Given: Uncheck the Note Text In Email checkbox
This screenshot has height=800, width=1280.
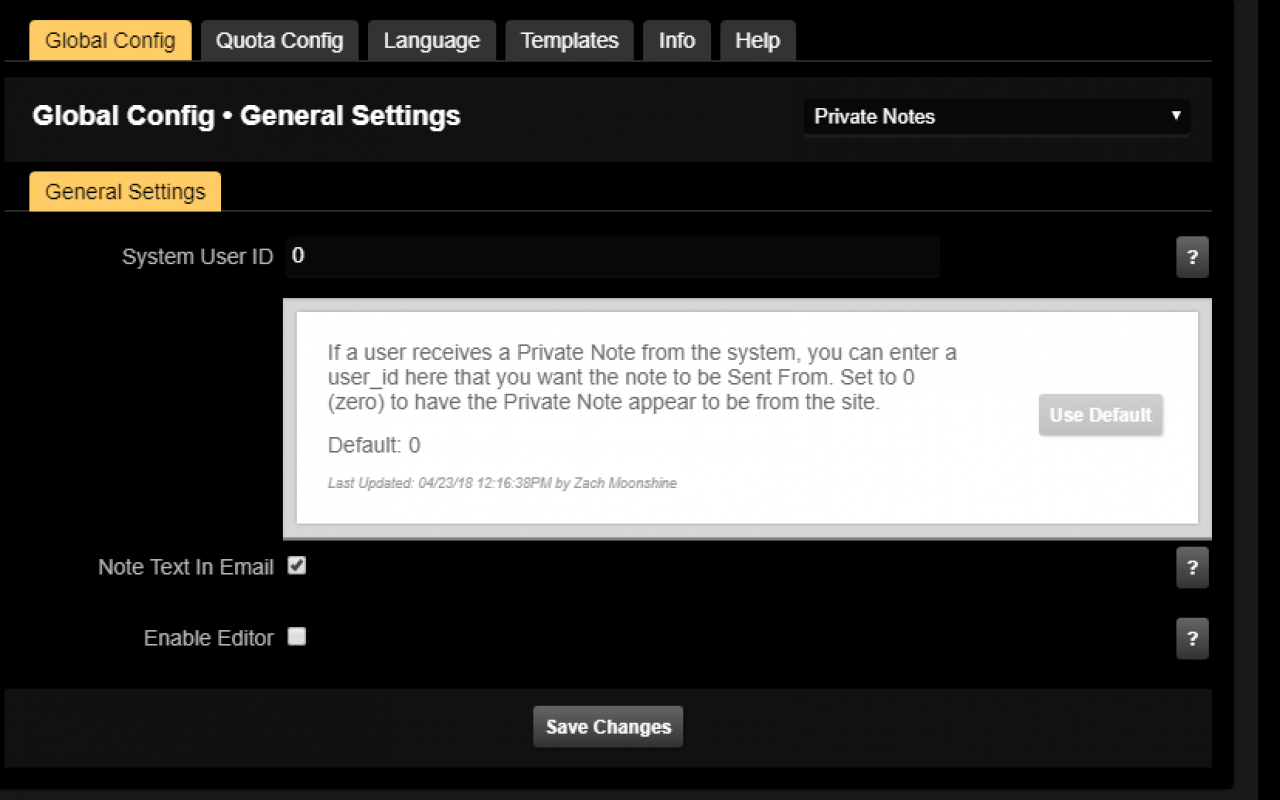Looking at the screenshot, I should pyautogui.click(x=296, y=566).
